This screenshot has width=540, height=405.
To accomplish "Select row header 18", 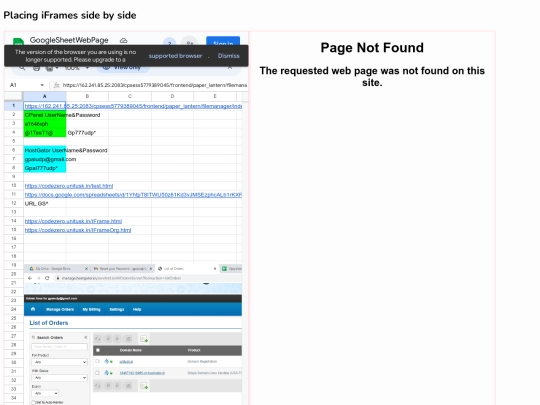I will [x=14, y=257].
